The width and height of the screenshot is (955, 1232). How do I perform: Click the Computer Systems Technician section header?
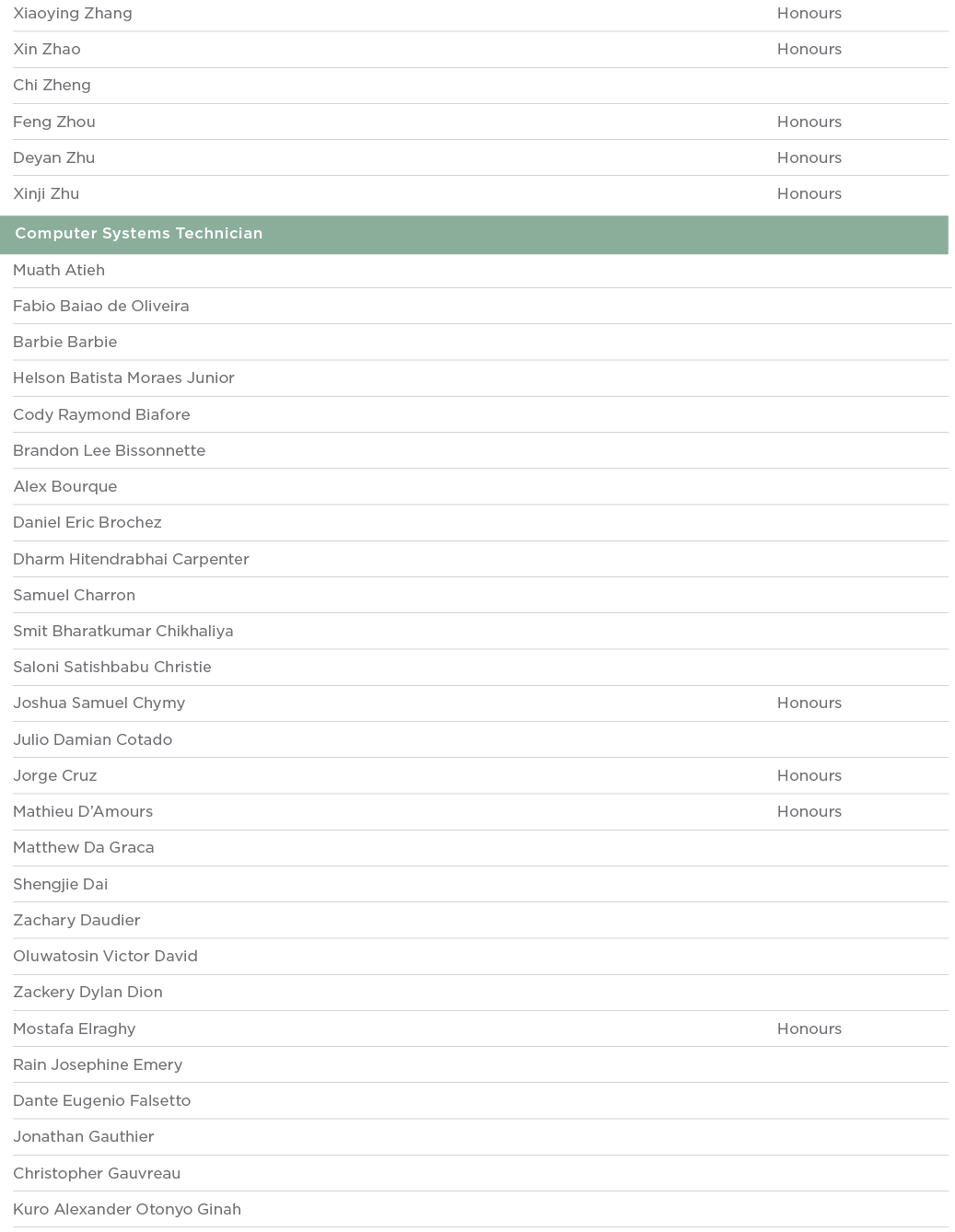click(139, 234)
